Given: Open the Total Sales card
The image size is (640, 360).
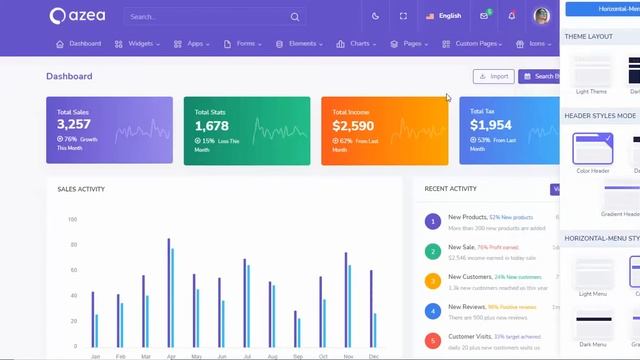Looking at the screenshot, I should pos(109,130).
